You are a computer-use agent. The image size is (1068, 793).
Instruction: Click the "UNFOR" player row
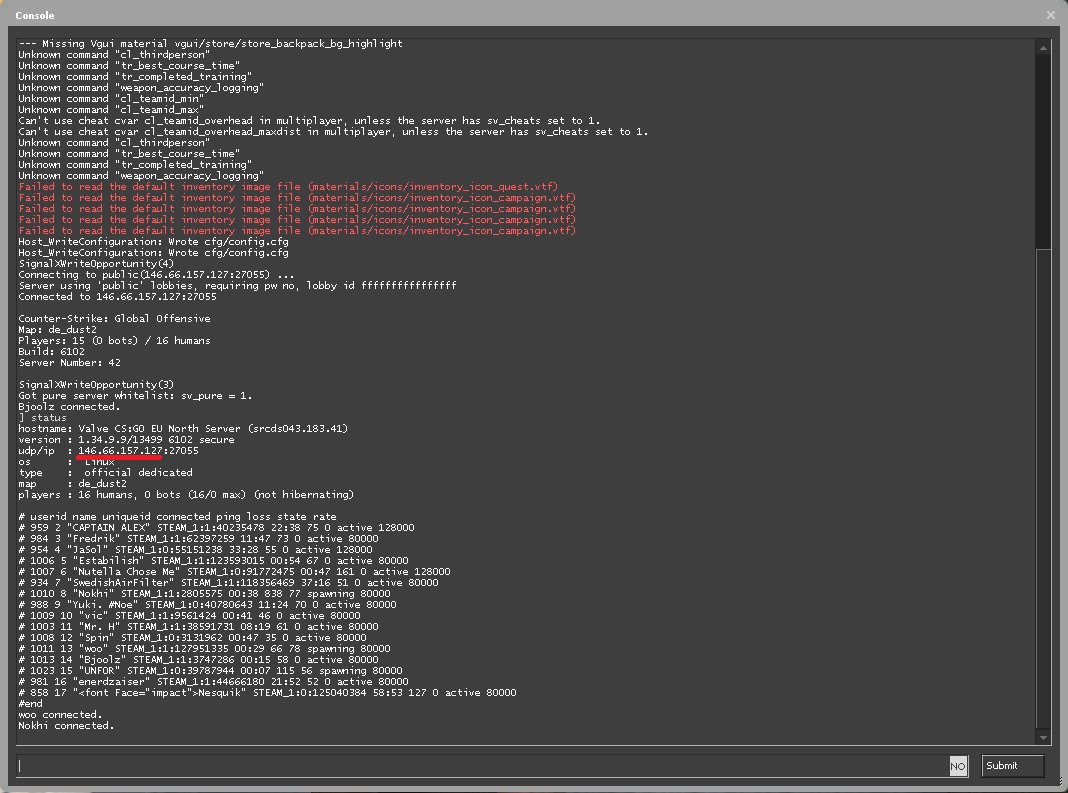pyautogui.click(x=210, y=671)
